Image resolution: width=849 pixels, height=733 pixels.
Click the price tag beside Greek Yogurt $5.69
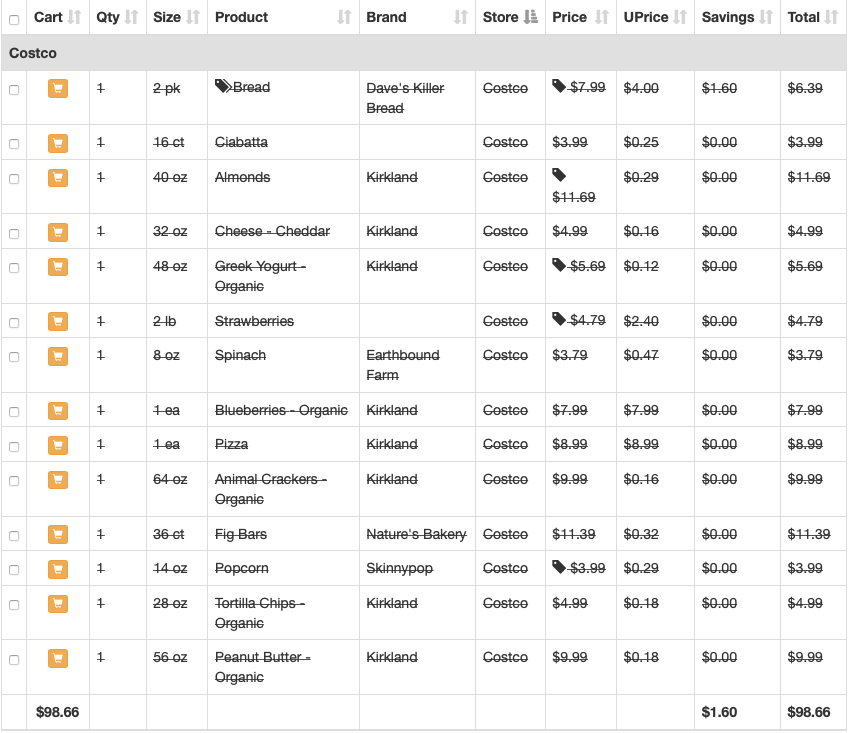(559, 265)
